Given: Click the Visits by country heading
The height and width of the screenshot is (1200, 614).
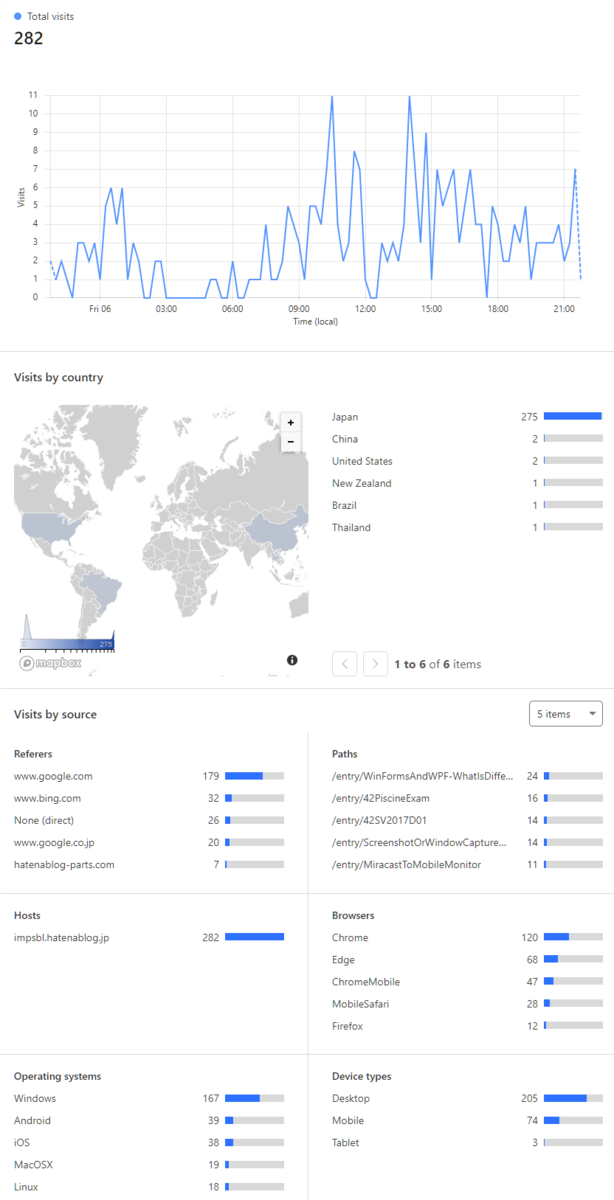Looking at the screenshot, I should click(x=58, y=378).
